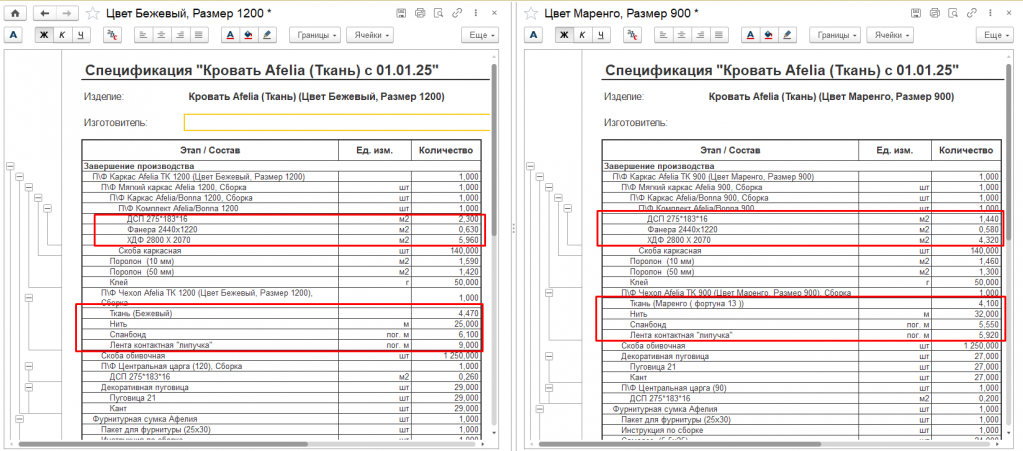Screen dimensions: 1023x451
Task: Collapse П\Ф Мягкий каркас Afelia 1200 group
Action: (29, 187)
